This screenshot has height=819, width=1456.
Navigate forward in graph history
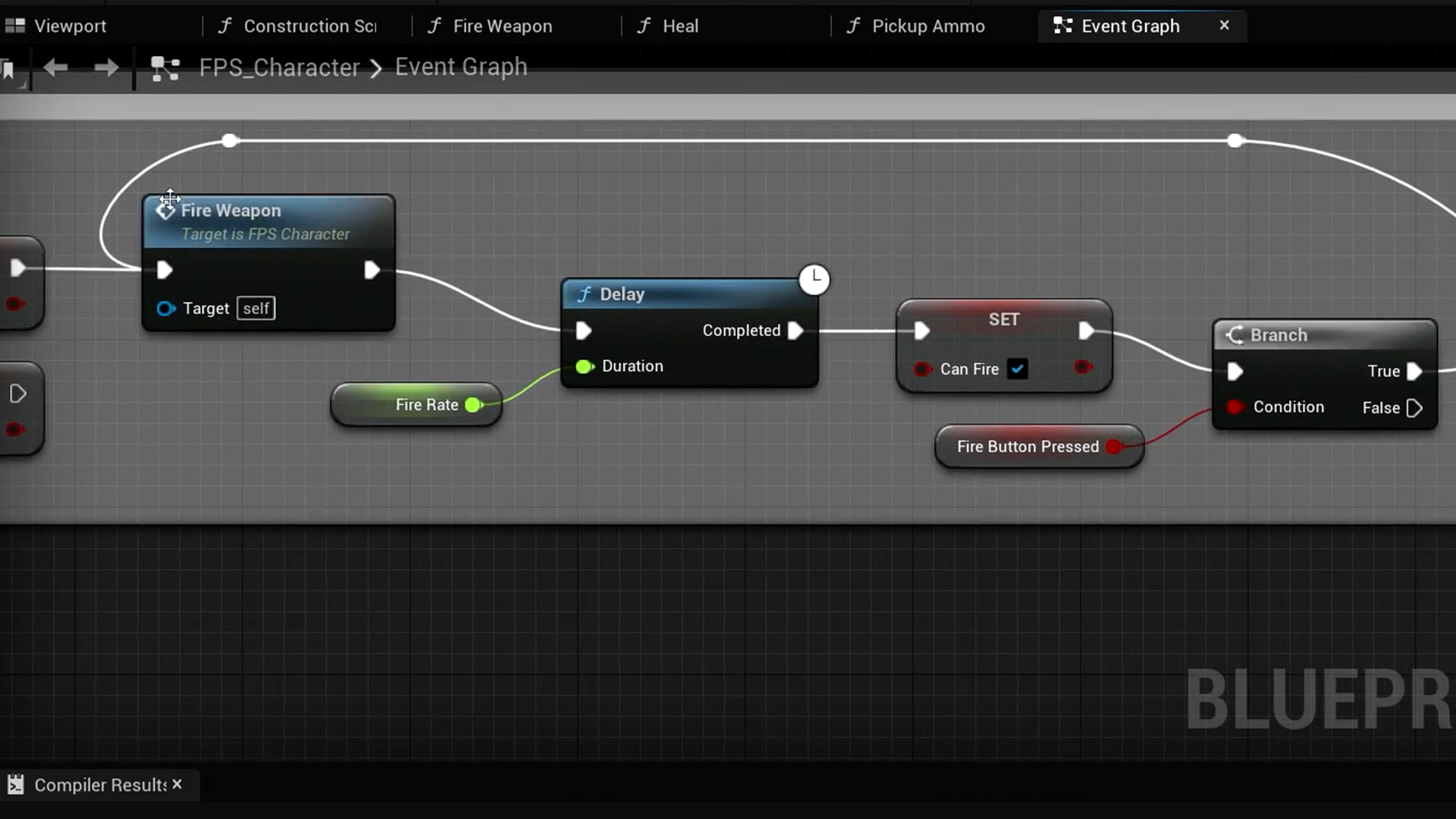(106, 68)
